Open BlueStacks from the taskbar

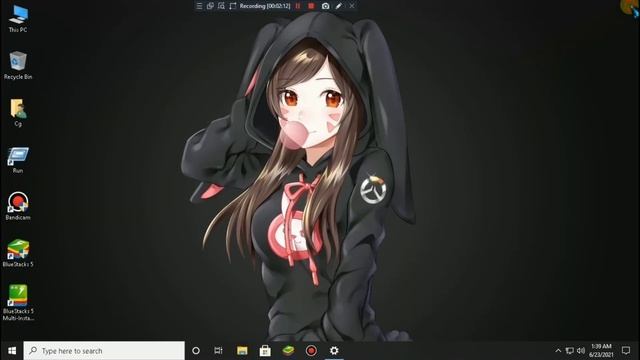pos(288,351)
